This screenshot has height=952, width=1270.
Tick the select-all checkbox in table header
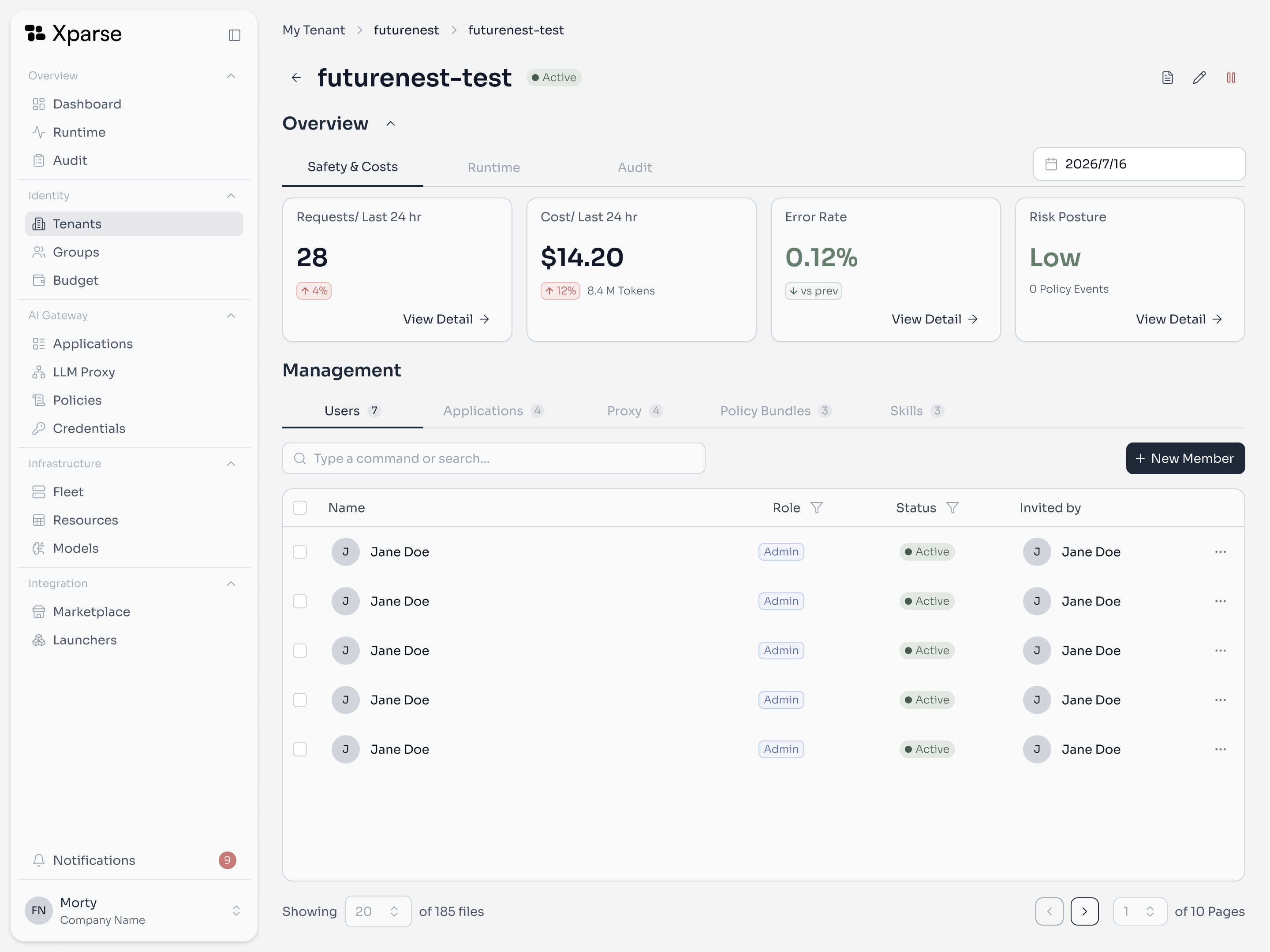tap(300, 508)
